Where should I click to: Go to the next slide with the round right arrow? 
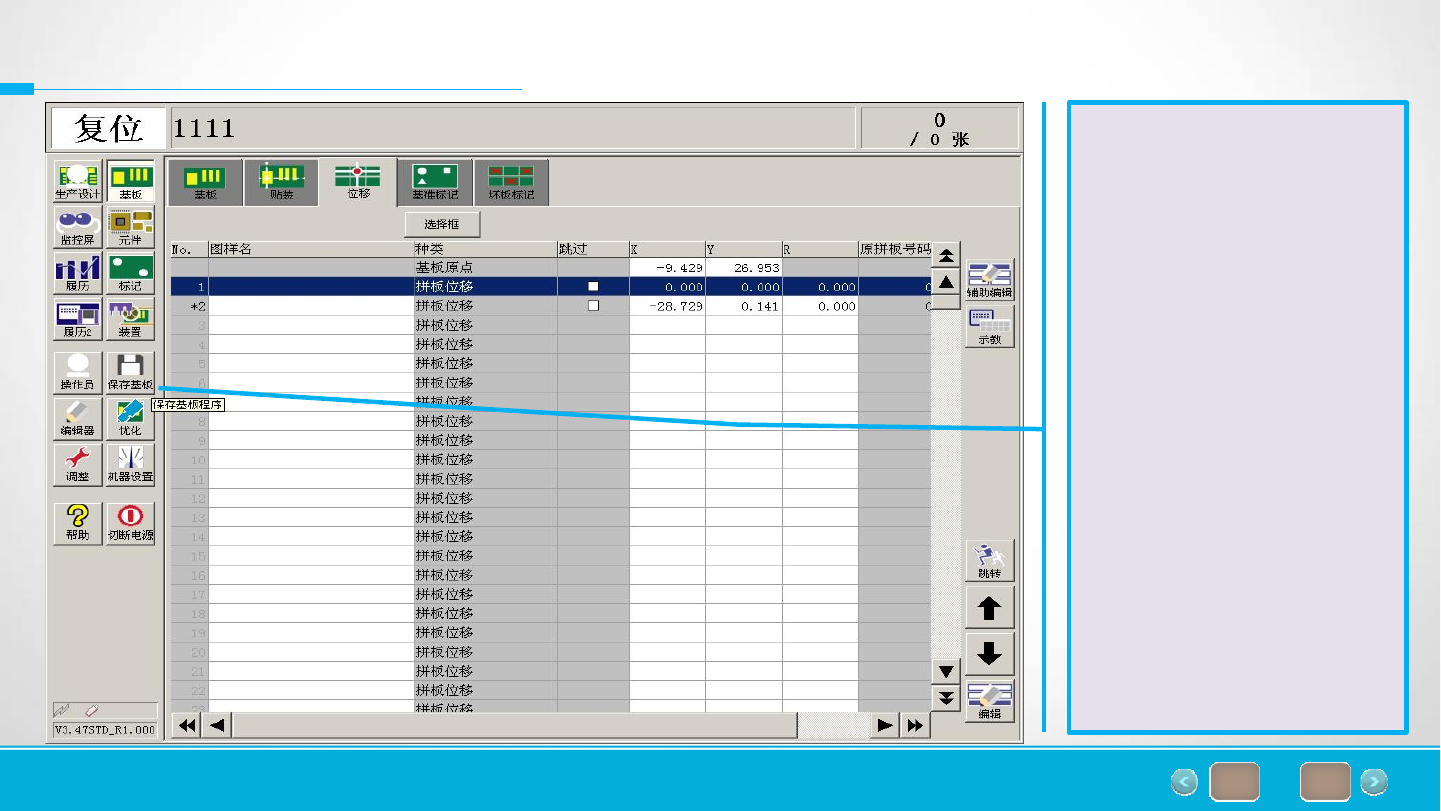(1374, 782)
